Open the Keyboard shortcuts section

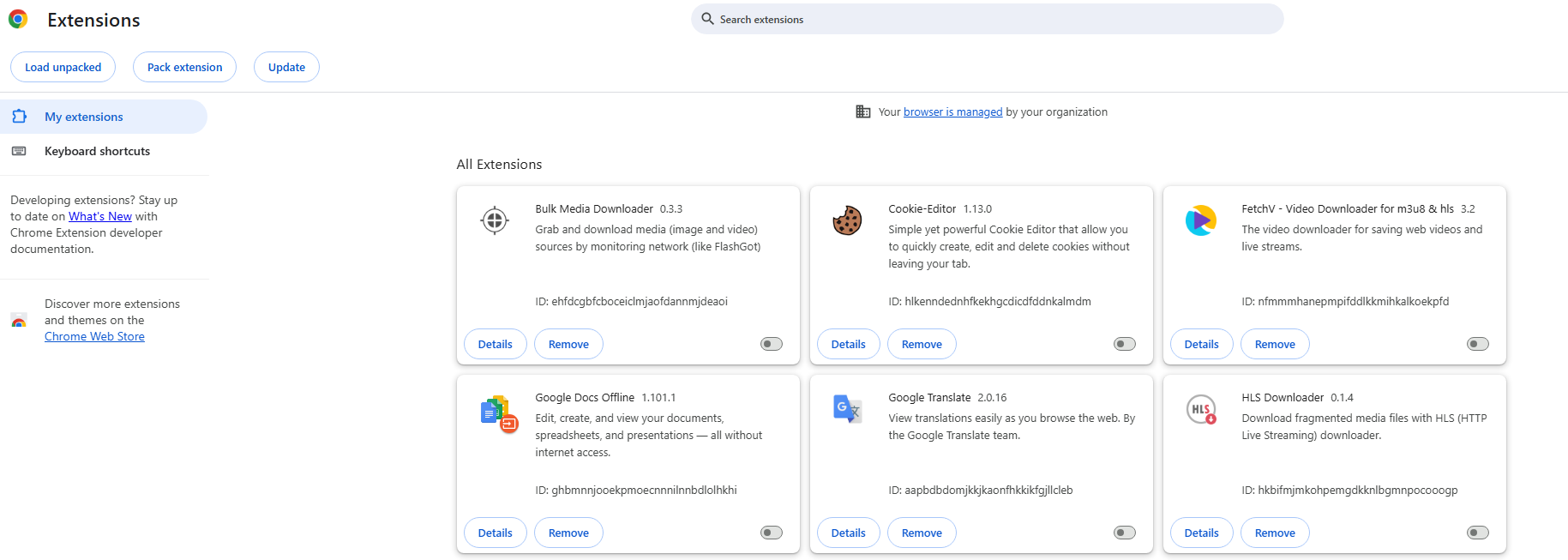tap(104, 151)
